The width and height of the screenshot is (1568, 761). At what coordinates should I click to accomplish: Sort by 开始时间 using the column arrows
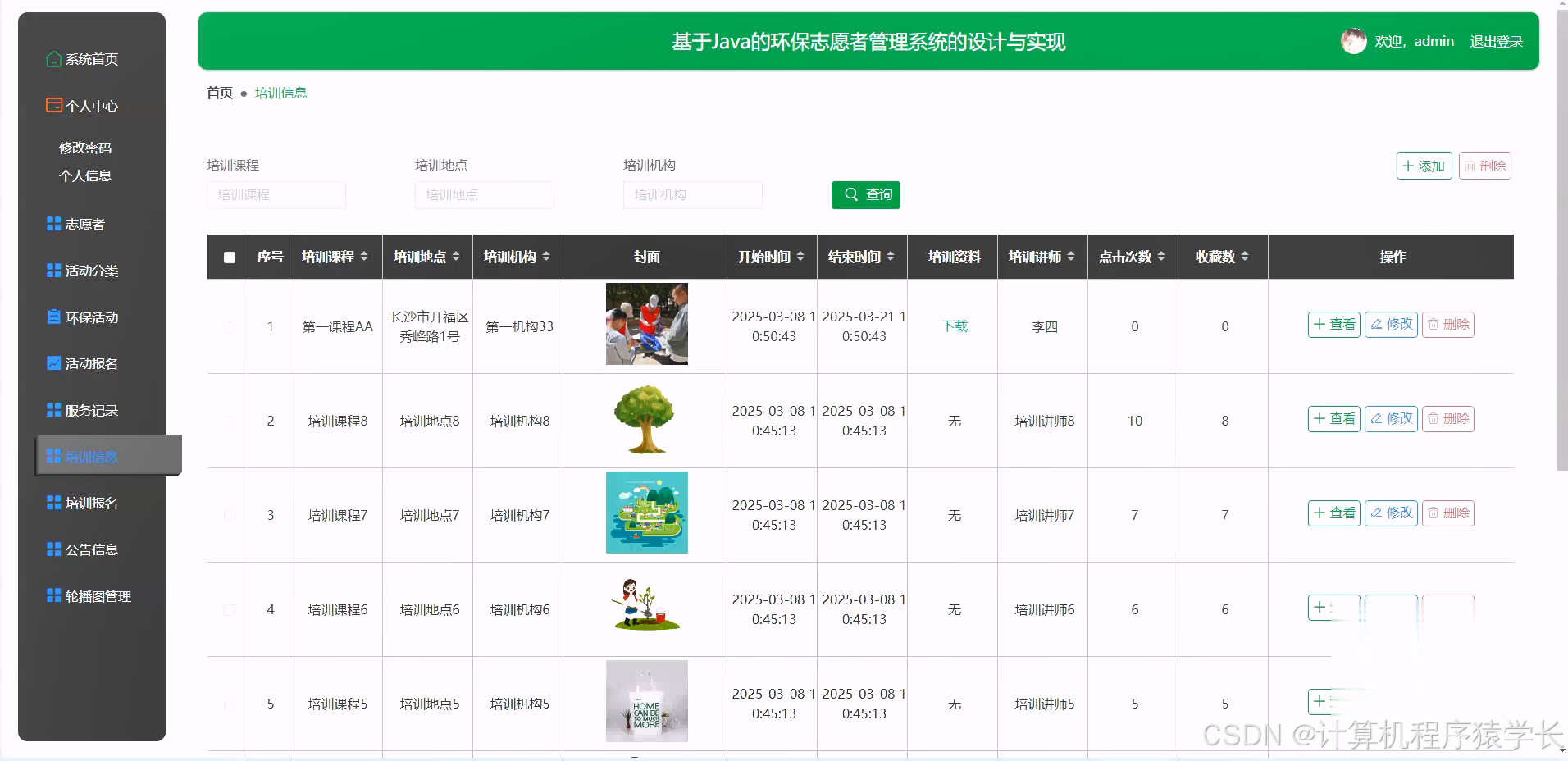801,257
